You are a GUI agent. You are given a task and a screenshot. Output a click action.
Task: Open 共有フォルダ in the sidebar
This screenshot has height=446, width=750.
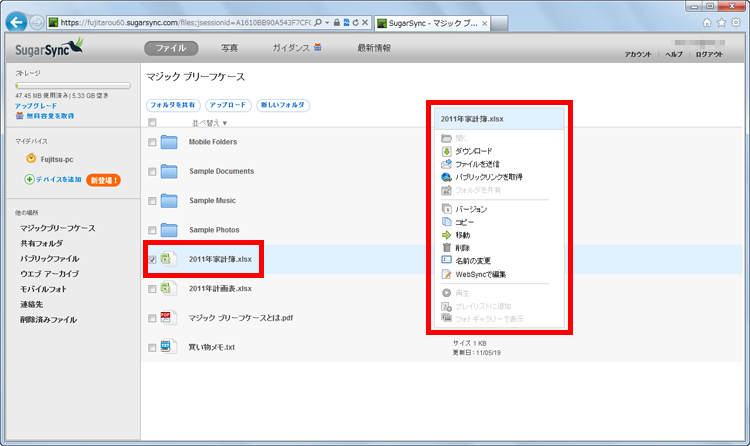(x=42, y=243)
